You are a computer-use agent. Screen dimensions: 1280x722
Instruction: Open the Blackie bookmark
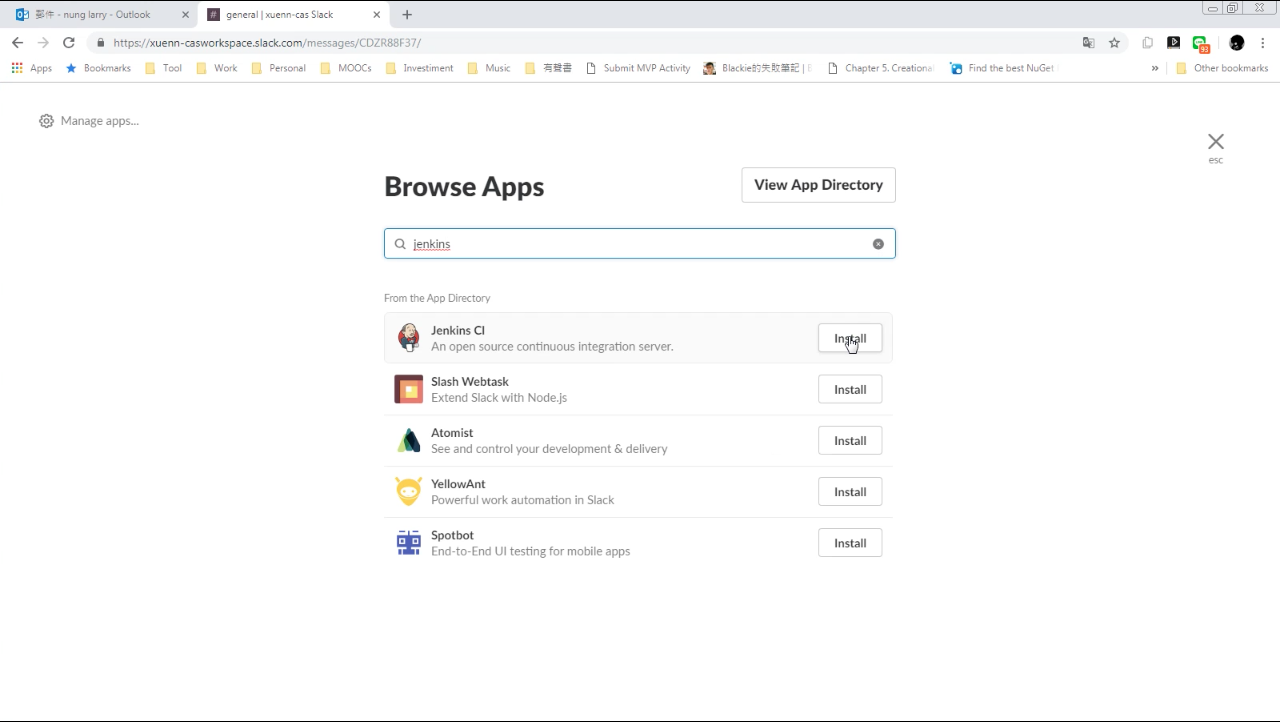757,68
